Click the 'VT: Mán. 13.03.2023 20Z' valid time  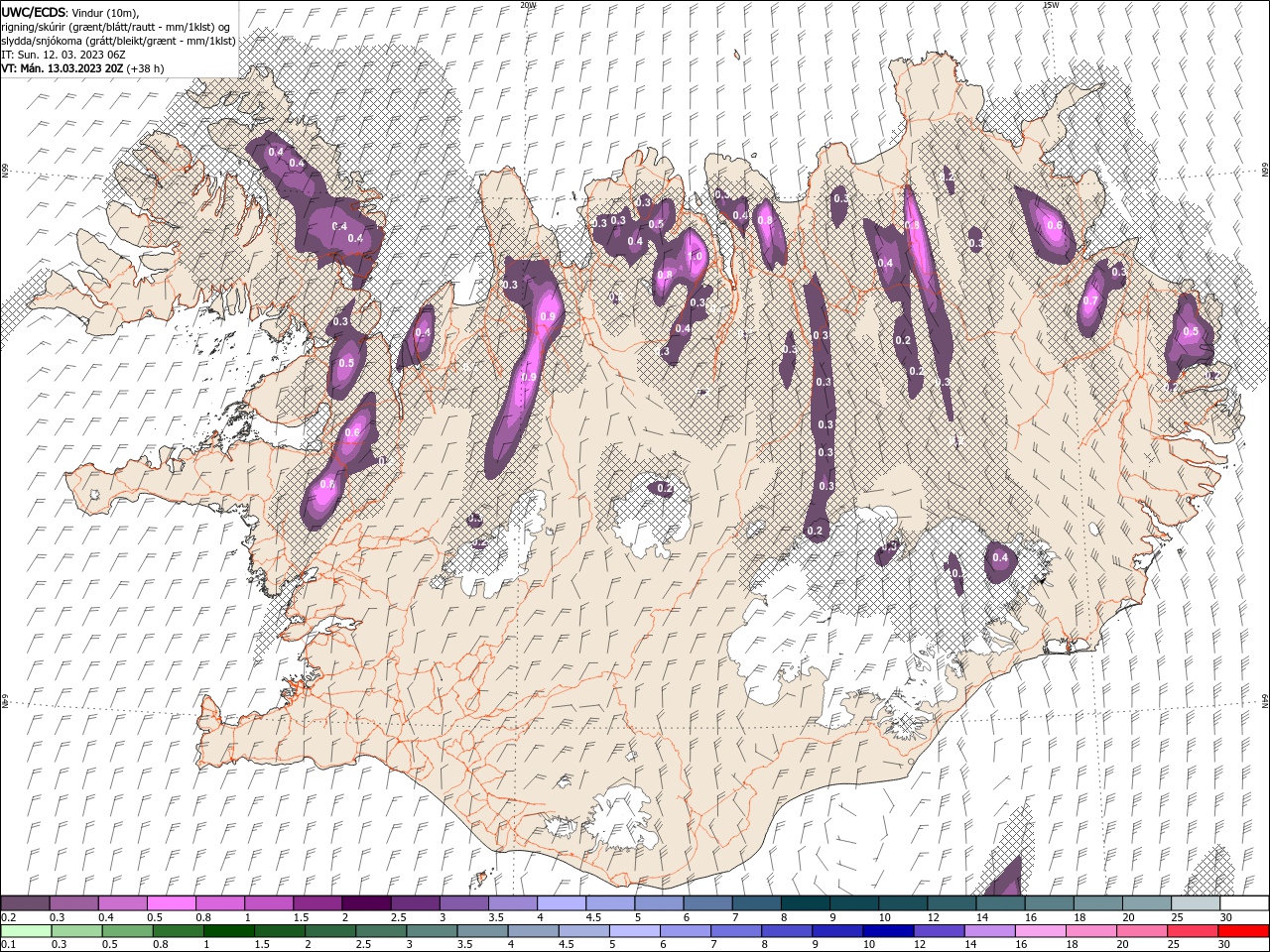click(63, 68)
